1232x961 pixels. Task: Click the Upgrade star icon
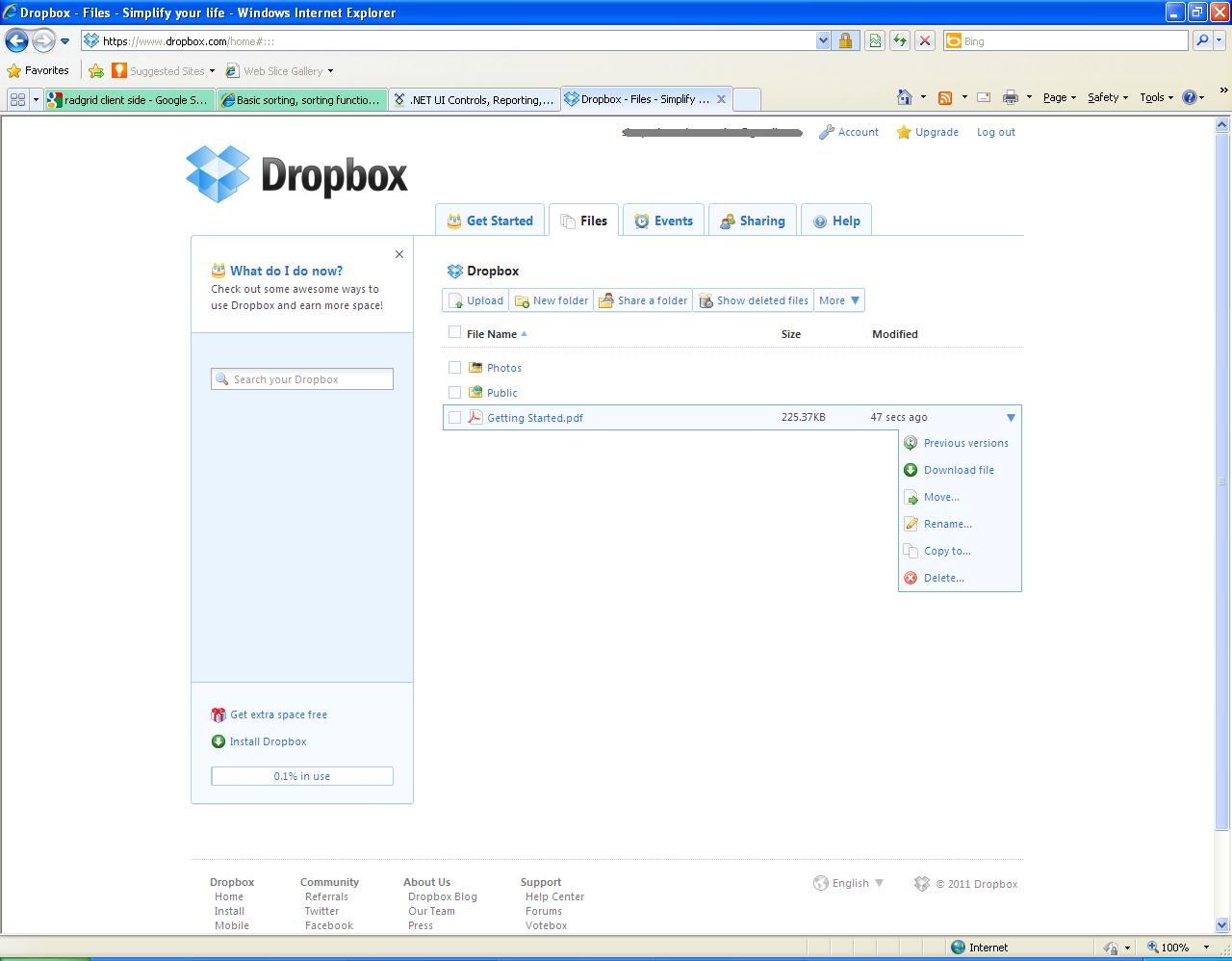click(x=904, y=132)
